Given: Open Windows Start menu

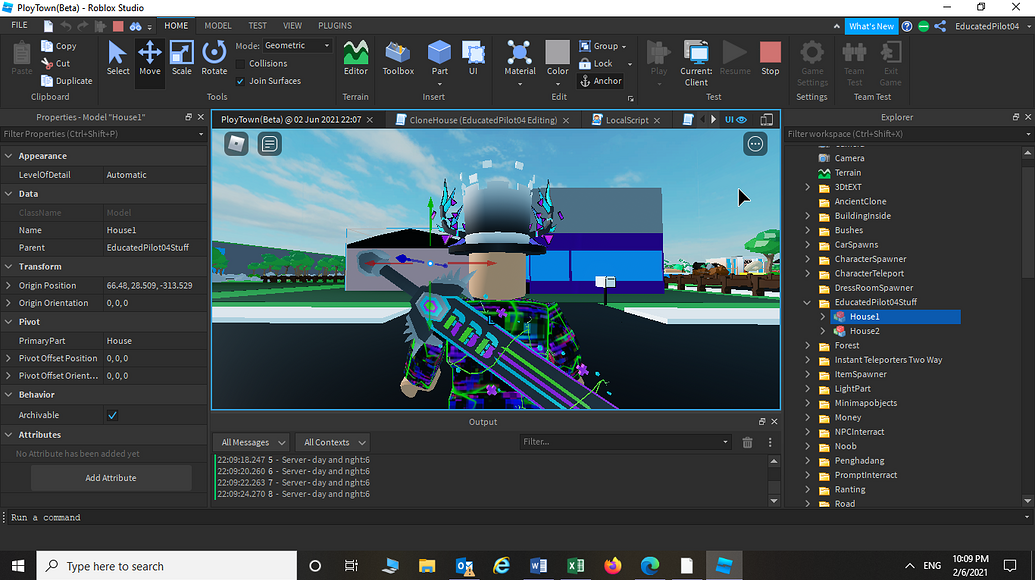Looking at the screenshot, I should click(x=18, y=565).
